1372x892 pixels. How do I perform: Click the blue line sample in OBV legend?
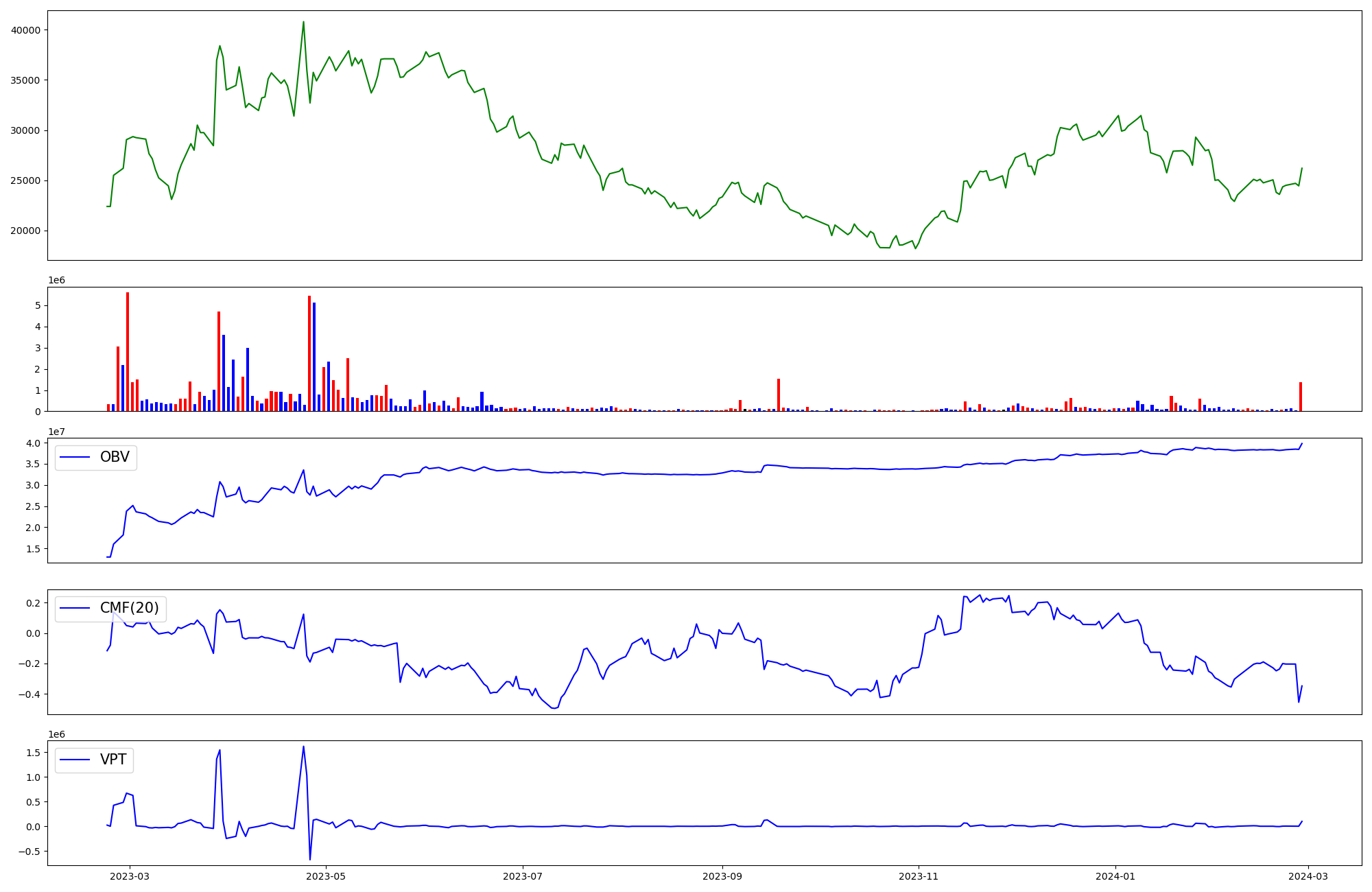pos(75,458)
